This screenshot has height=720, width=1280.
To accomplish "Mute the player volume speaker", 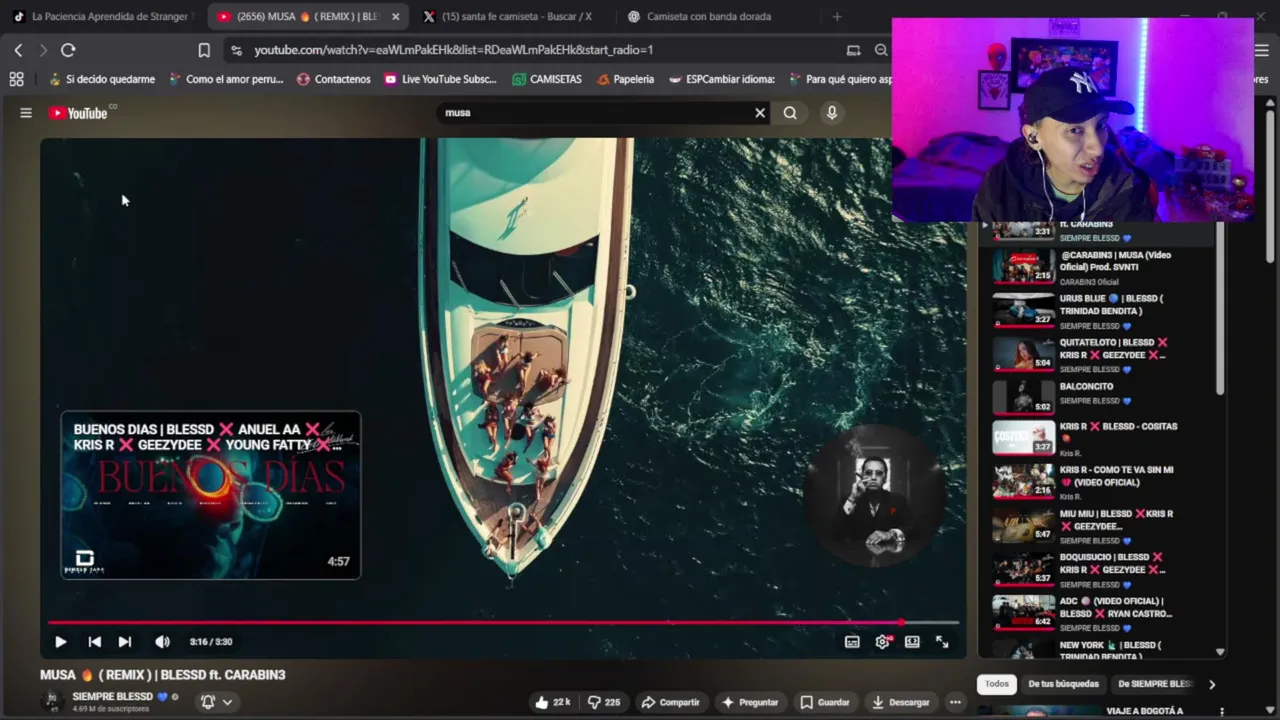I will click(x=162, y=642).
